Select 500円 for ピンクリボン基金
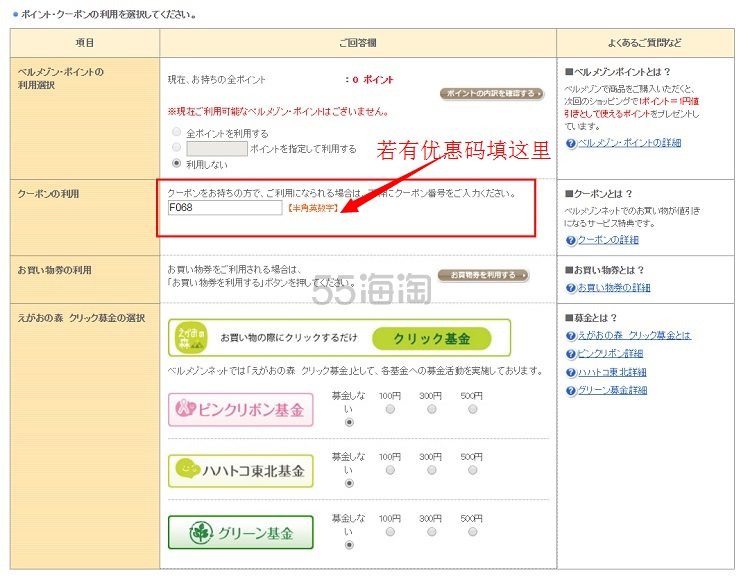The image size is (744, 578). pyautogui.click(x=473, y=409)
